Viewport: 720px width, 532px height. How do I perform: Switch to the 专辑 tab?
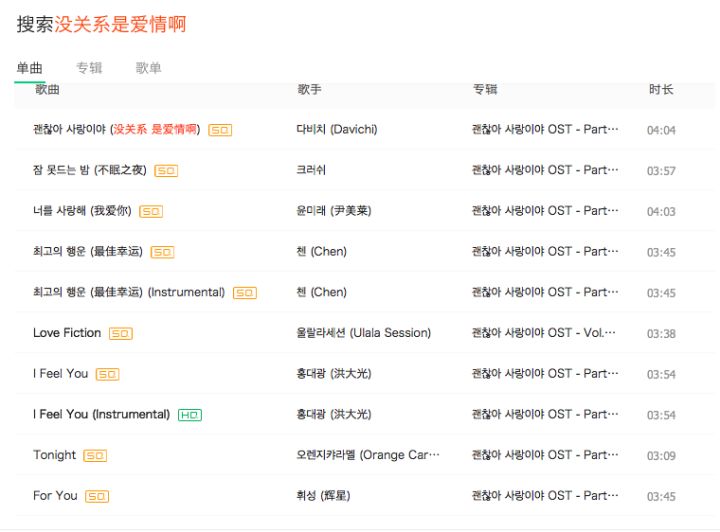point(89,68)
